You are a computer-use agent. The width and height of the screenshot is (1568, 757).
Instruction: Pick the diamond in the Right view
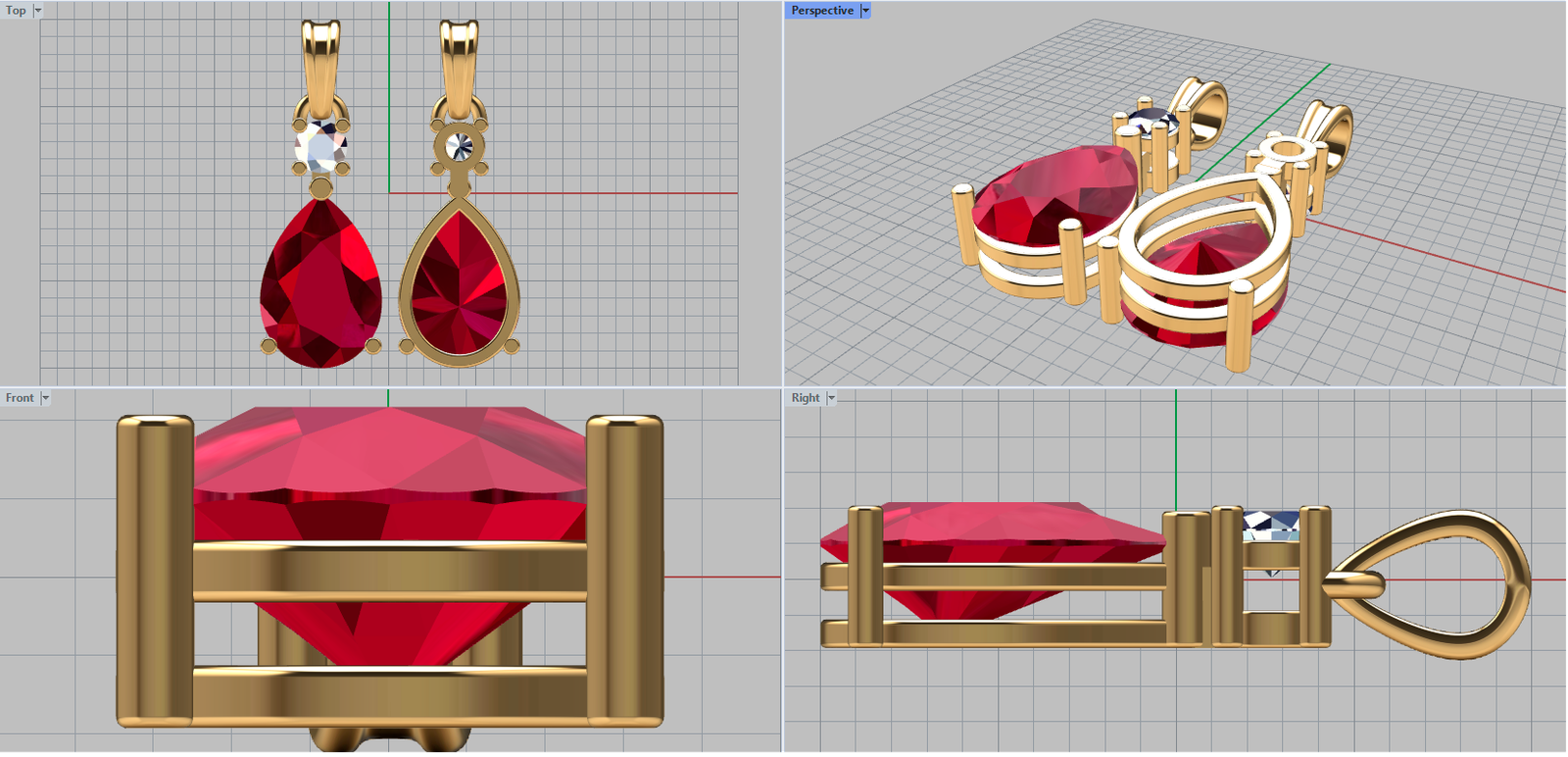click(x=1271, y=525)
